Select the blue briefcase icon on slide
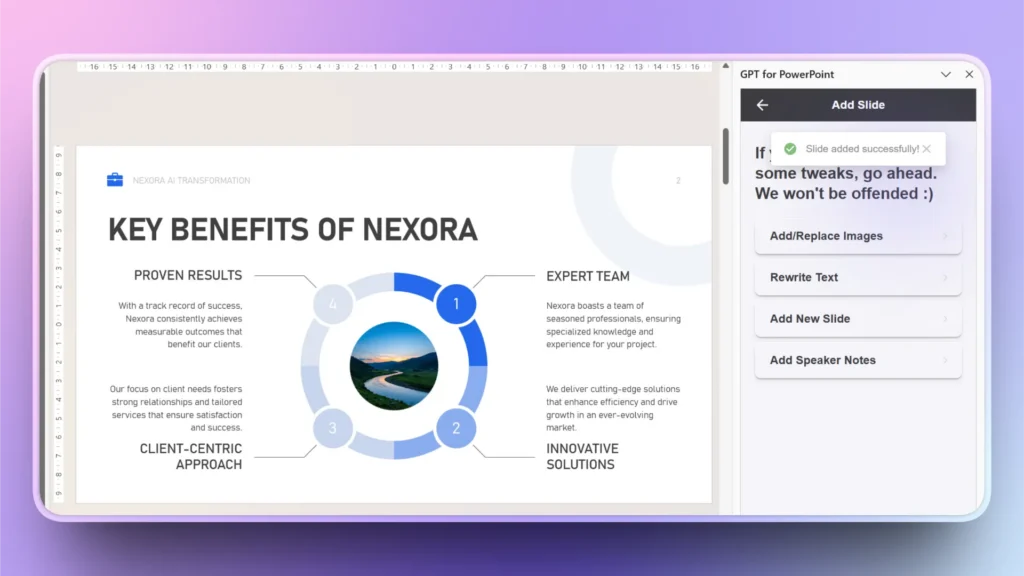The image size is (1024, 576). point(115,180)
